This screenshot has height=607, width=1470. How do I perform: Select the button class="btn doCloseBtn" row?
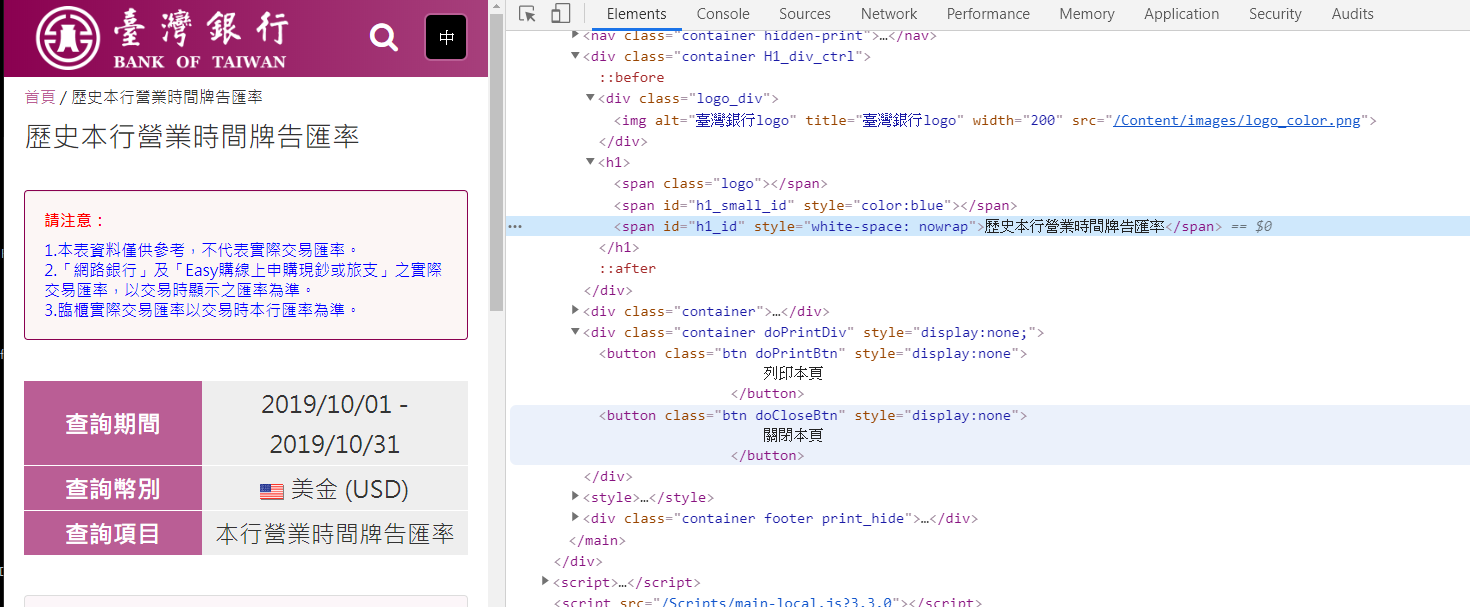click(813, 415)
